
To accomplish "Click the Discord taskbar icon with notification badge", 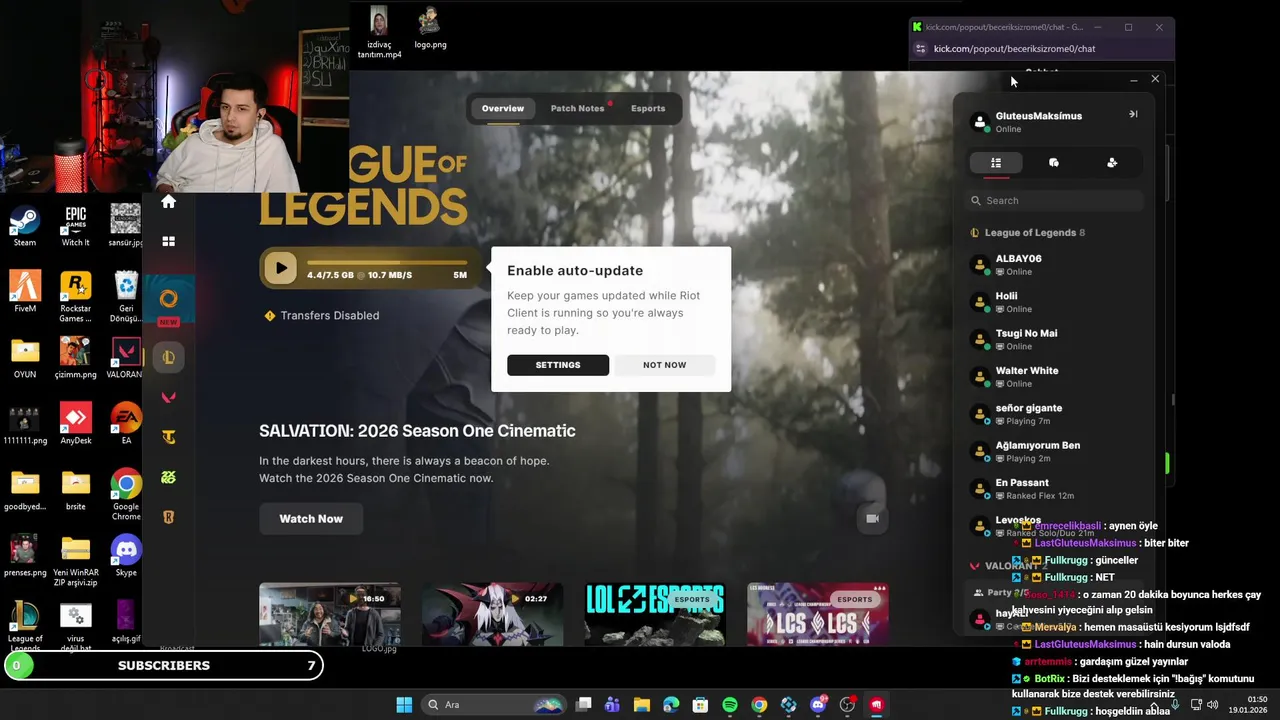I will click(x=818, y=705).
